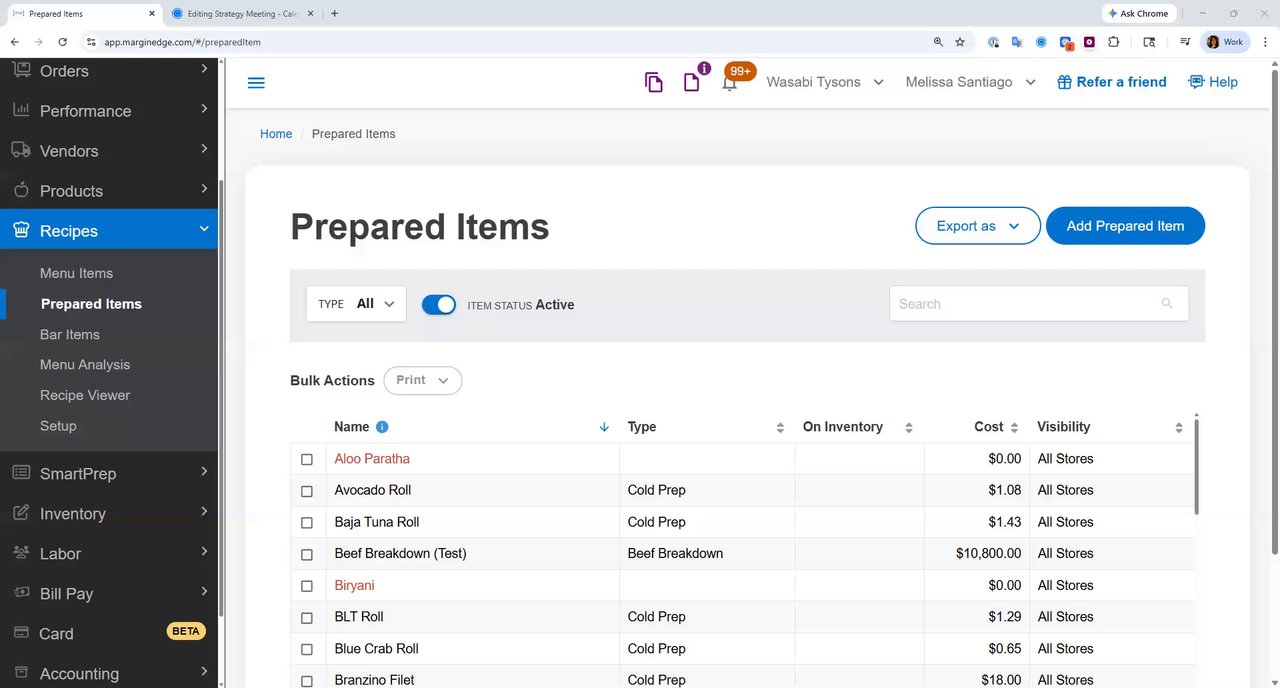Expand the Export as dropdown
The height and width of the screenshot is (688, 1280).
pos(977,226)
